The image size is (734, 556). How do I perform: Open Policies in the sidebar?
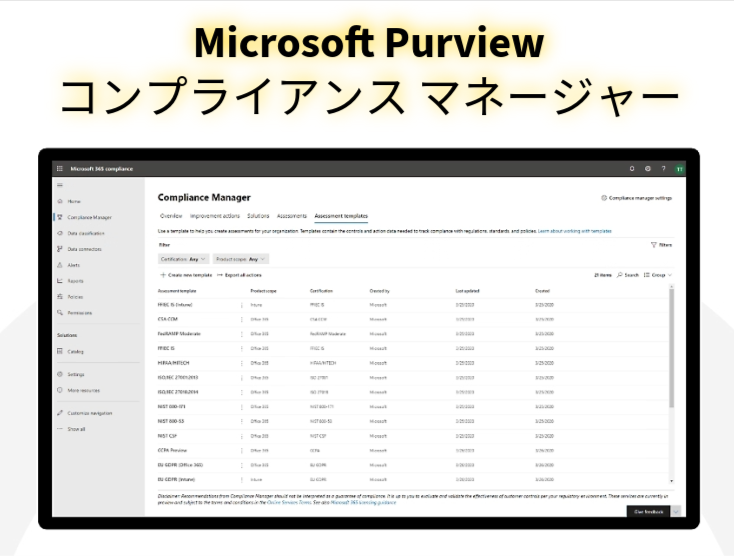click(75, 297)
